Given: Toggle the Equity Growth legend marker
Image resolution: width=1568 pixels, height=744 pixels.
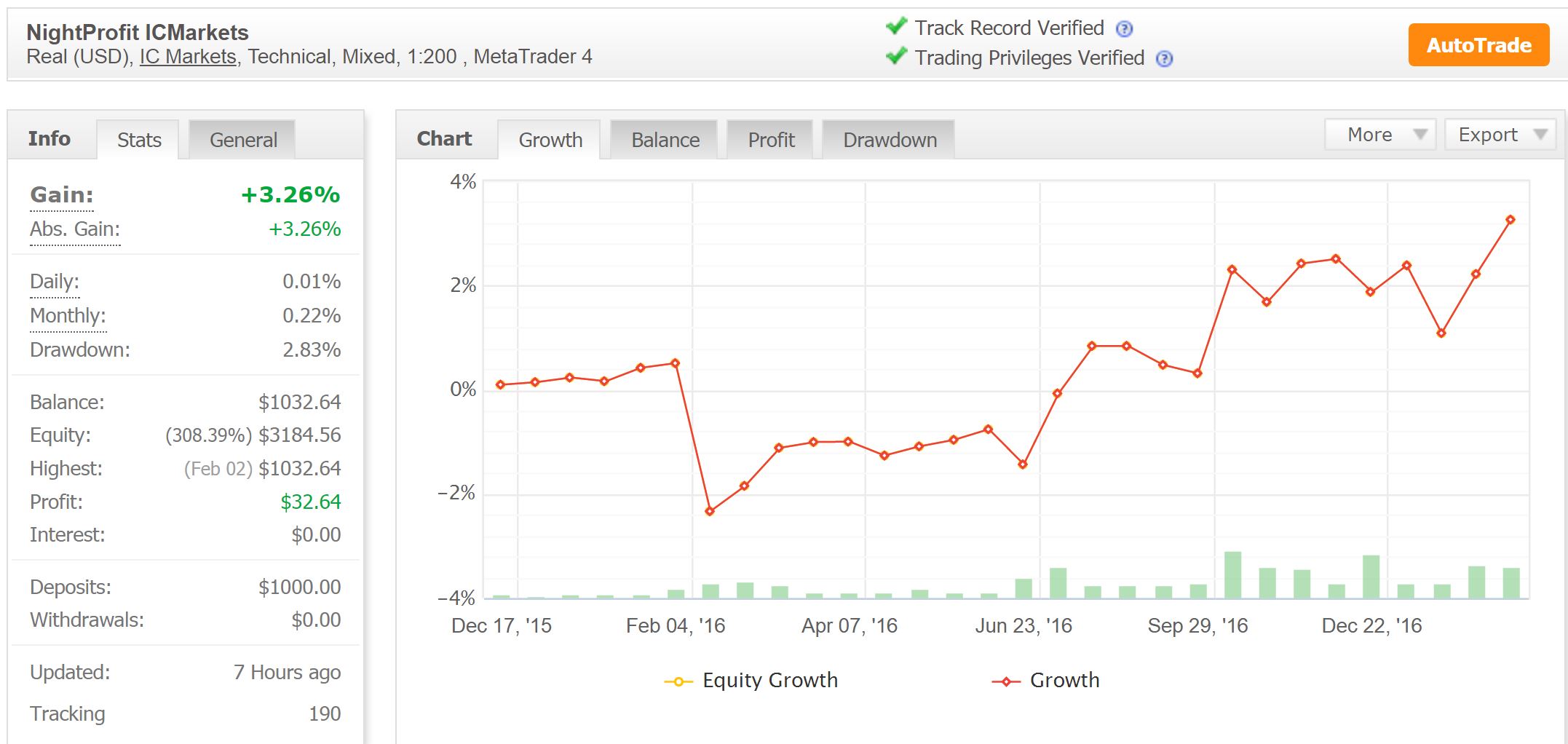Looking at the screenshot, I should [x=678, y=681].
